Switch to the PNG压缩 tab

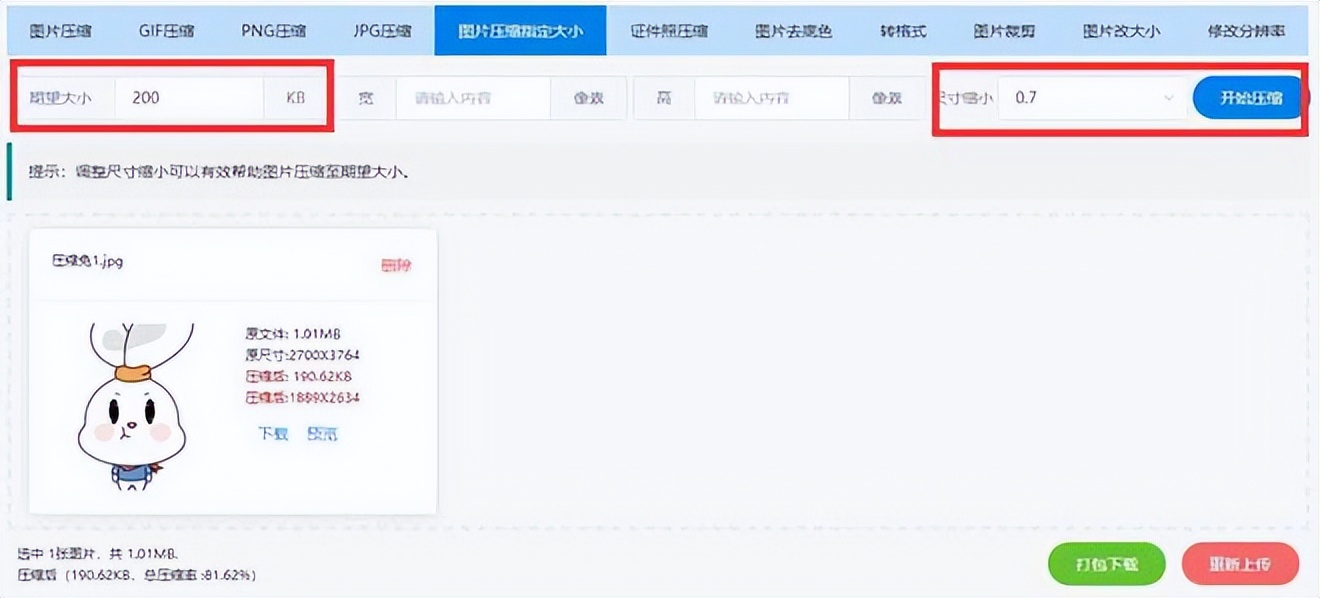pos(273,30)
